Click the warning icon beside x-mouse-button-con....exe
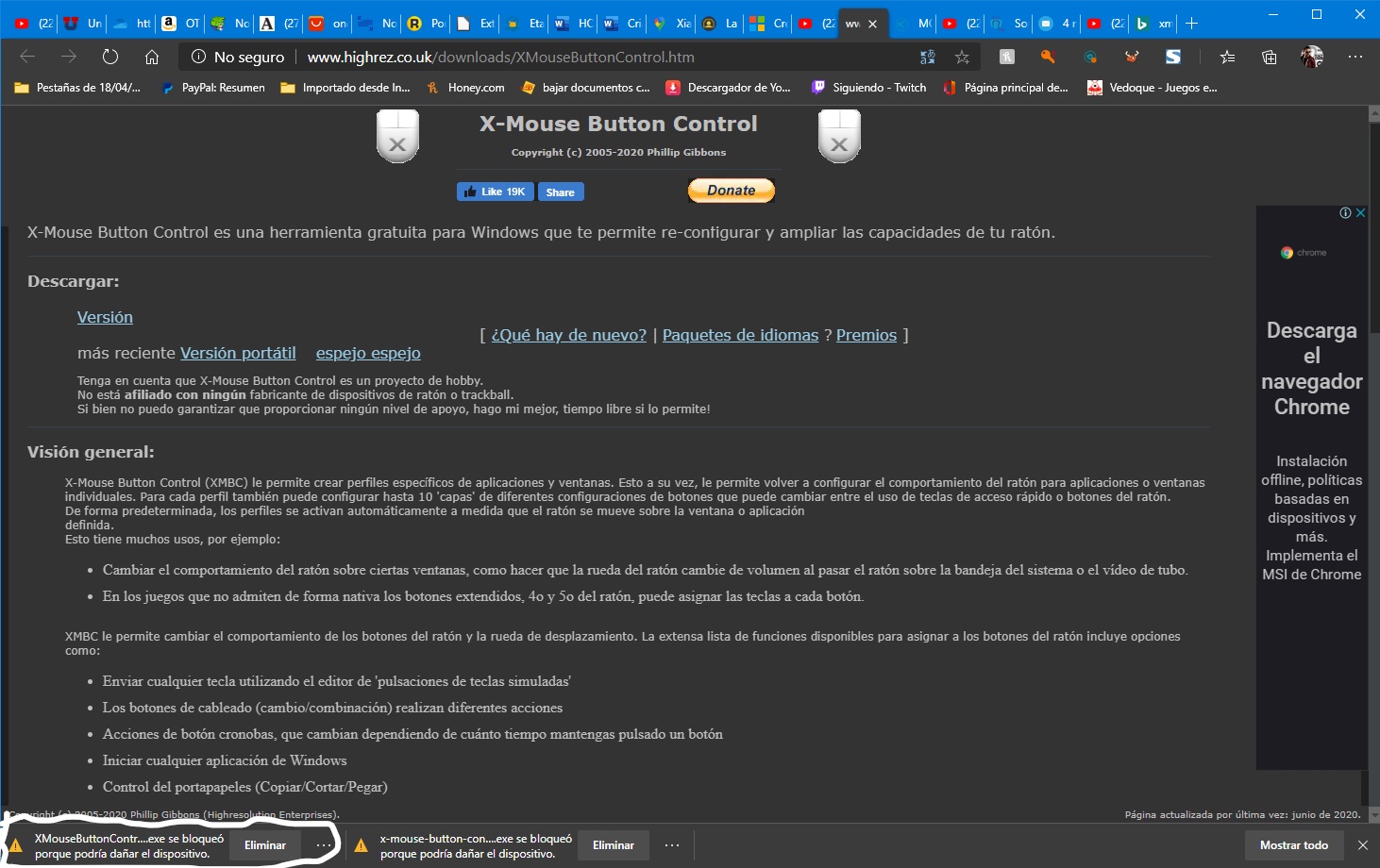This screenshot has width=1380, height=868. click(361, 845)
